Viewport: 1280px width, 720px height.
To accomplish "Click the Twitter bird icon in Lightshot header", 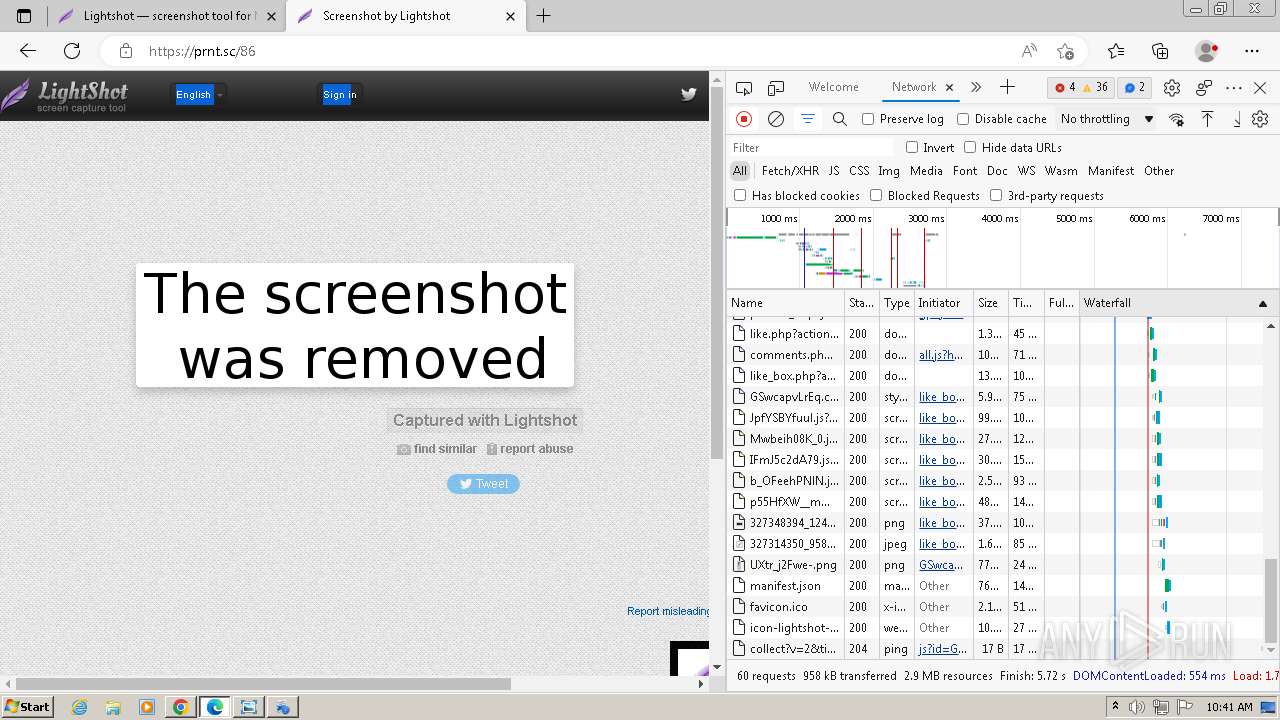I will [688, 95].
